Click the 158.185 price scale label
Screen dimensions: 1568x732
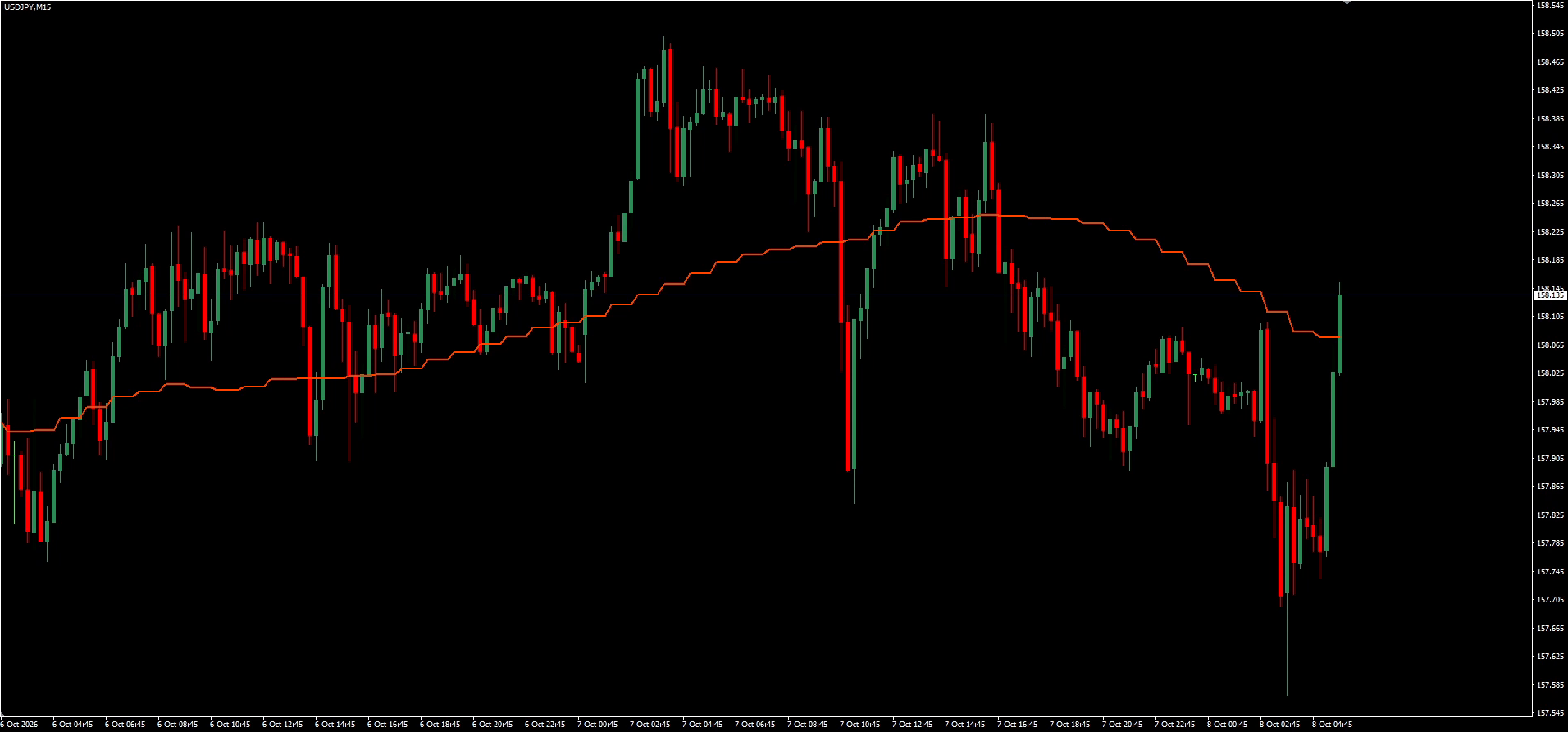coord(1548,260)
